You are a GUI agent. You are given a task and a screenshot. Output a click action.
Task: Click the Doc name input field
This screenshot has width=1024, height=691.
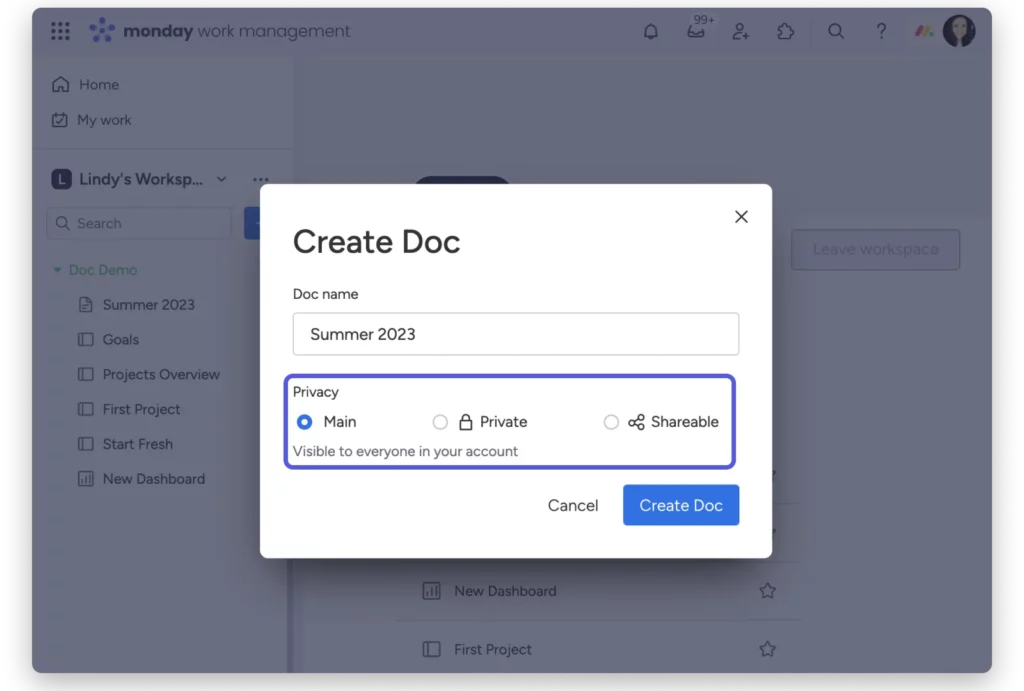[x=515, y=334]
